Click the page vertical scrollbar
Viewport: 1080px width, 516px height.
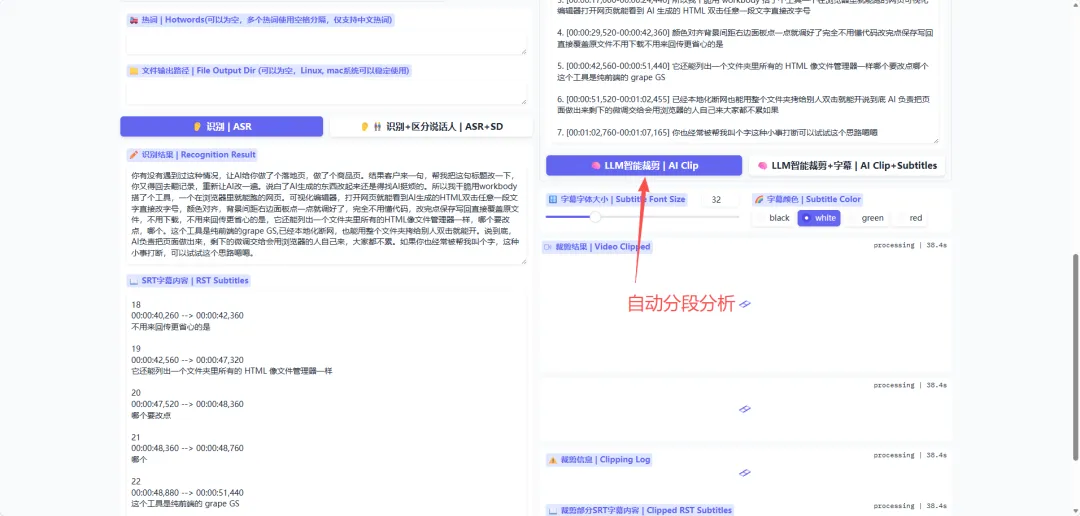(x=1076, y=357)
